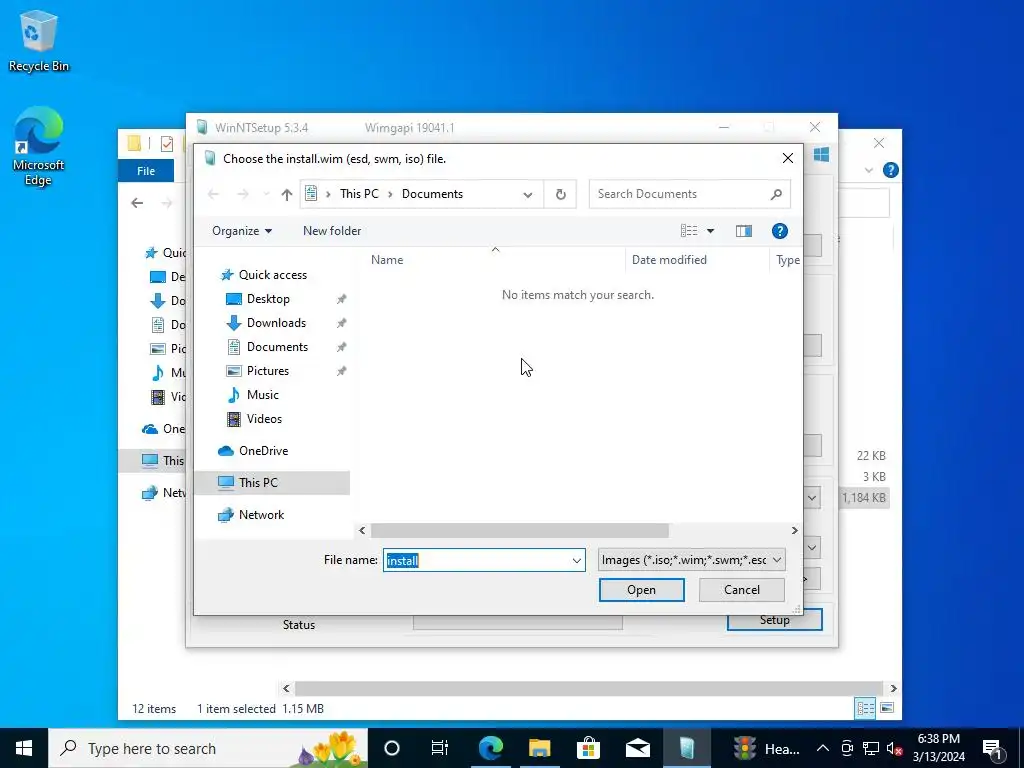Open File Explorer from taskbar

[x=539, y=748]
